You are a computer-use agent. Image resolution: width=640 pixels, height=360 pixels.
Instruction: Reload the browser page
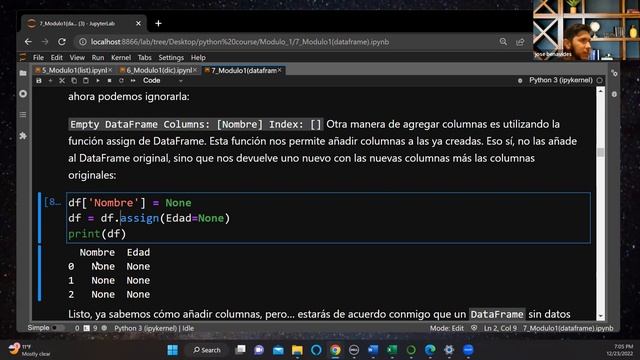62,42
